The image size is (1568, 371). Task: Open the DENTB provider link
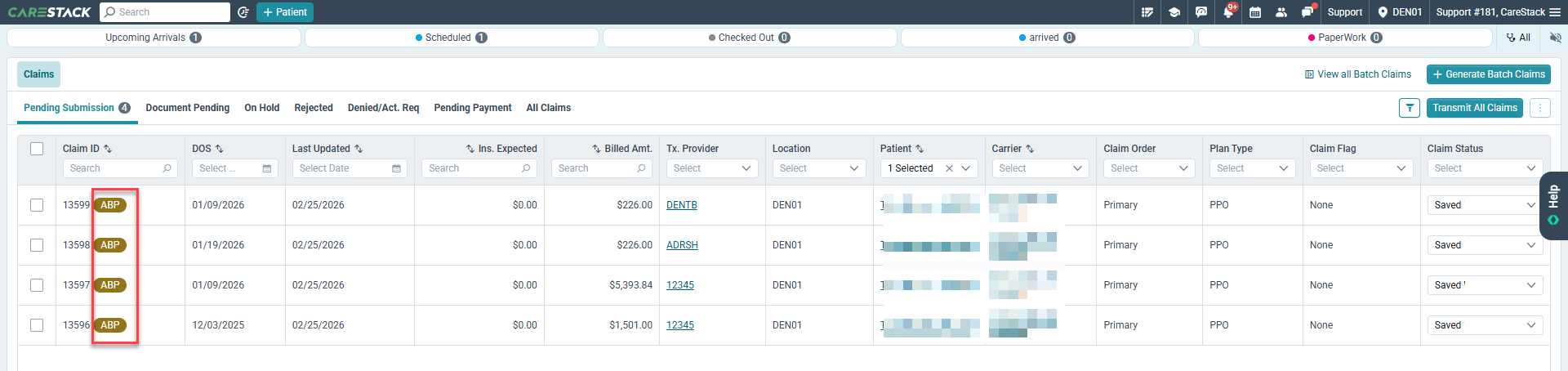[682, 205]
